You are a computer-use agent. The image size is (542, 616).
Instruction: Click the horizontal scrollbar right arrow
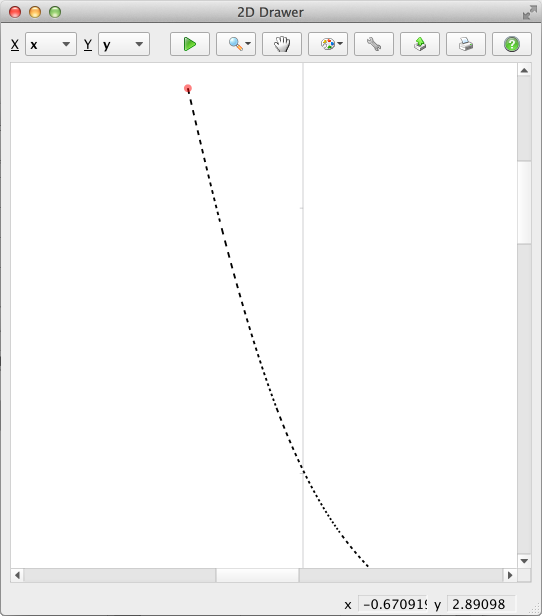[510, 576]
